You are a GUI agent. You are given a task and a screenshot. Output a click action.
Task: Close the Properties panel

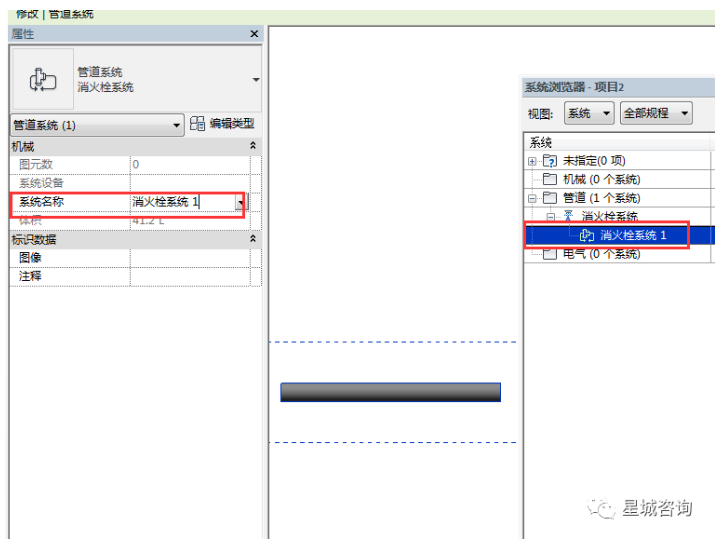point(254,34)
